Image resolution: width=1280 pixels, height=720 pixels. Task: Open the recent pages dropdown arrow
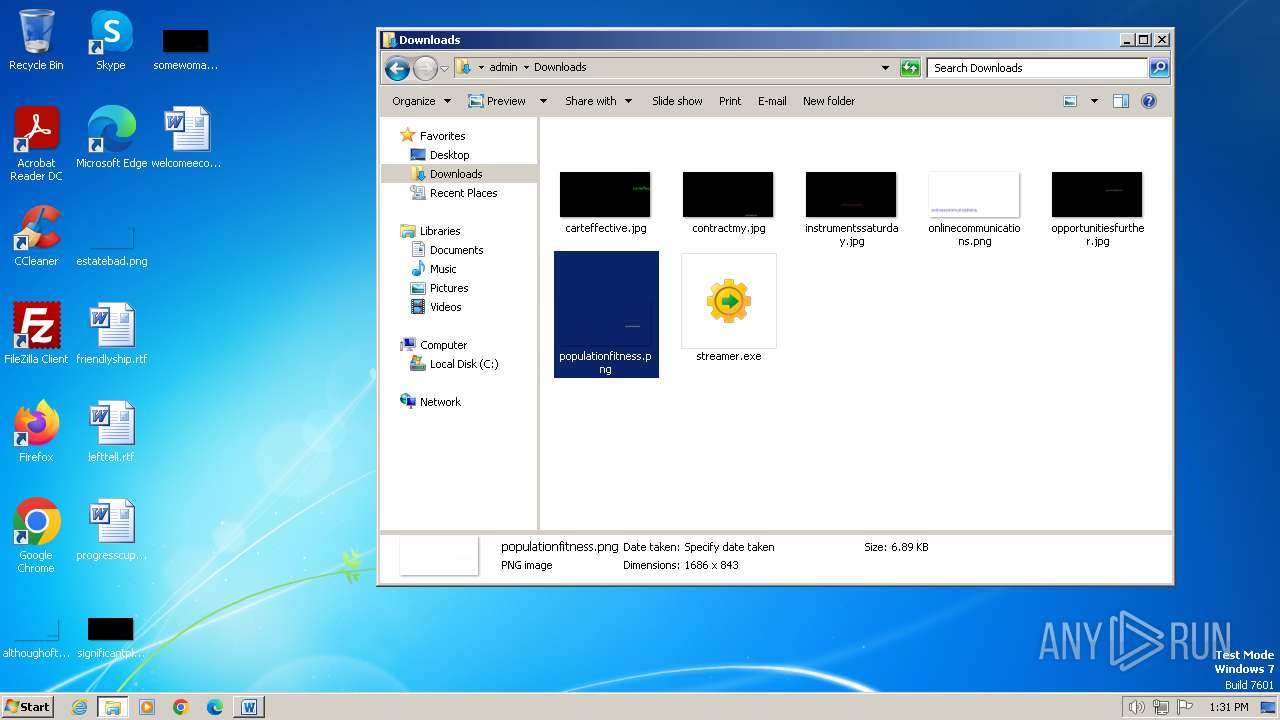click(x=445, y=68)
